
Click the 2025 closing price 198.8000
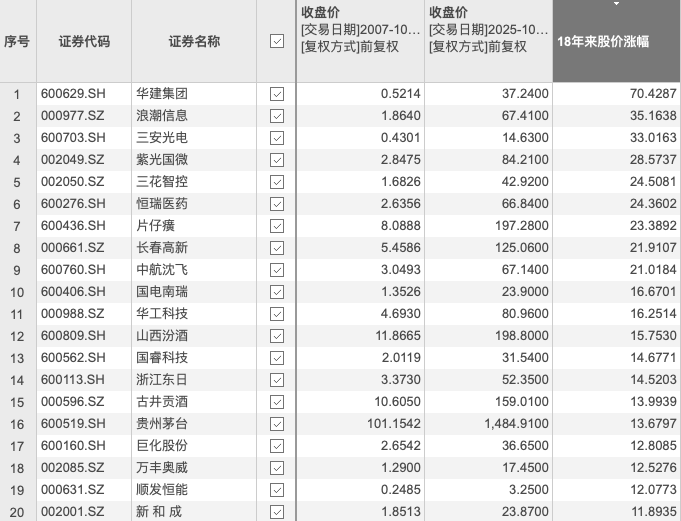(x=522, y=336)
